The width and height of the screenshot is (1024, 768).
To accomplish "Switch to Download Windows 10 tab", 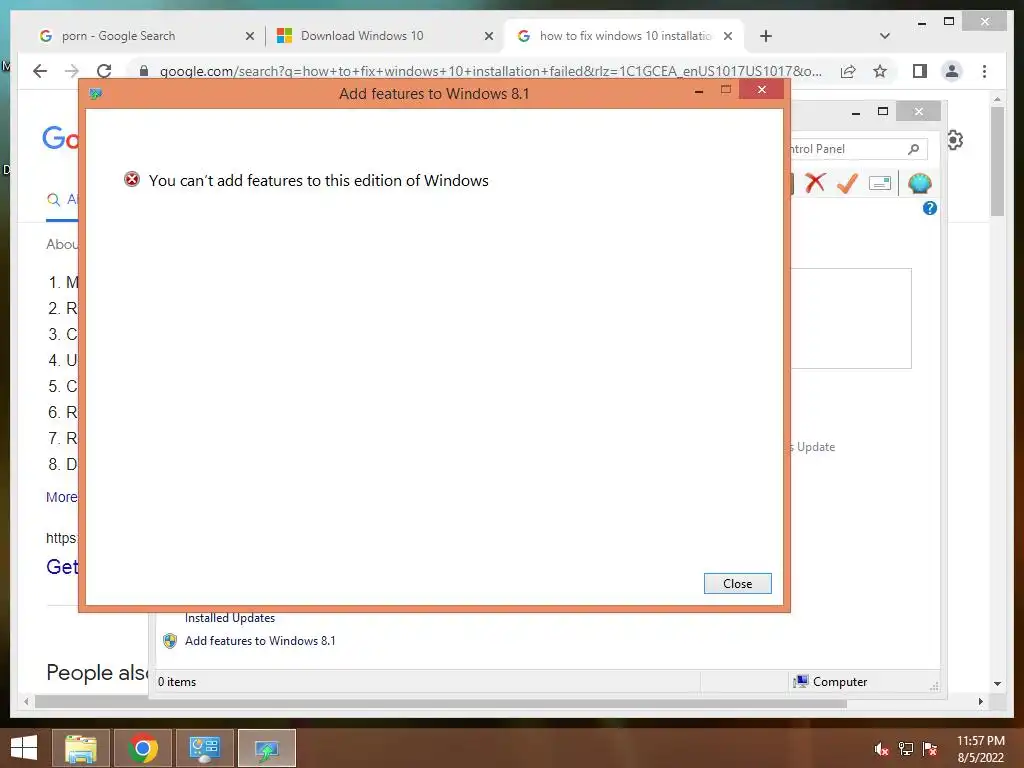I will pyautogui.click(x=362, y=36).
